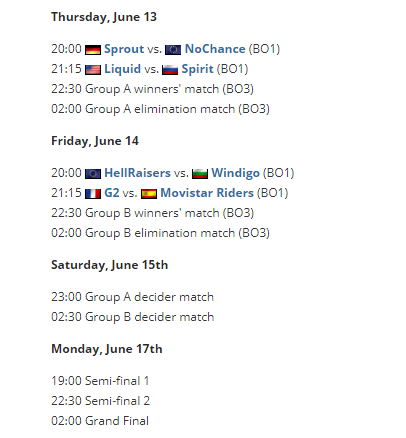The image size is (406, 438).
Task: Open the G2 team link
Action: click(112, 193)
